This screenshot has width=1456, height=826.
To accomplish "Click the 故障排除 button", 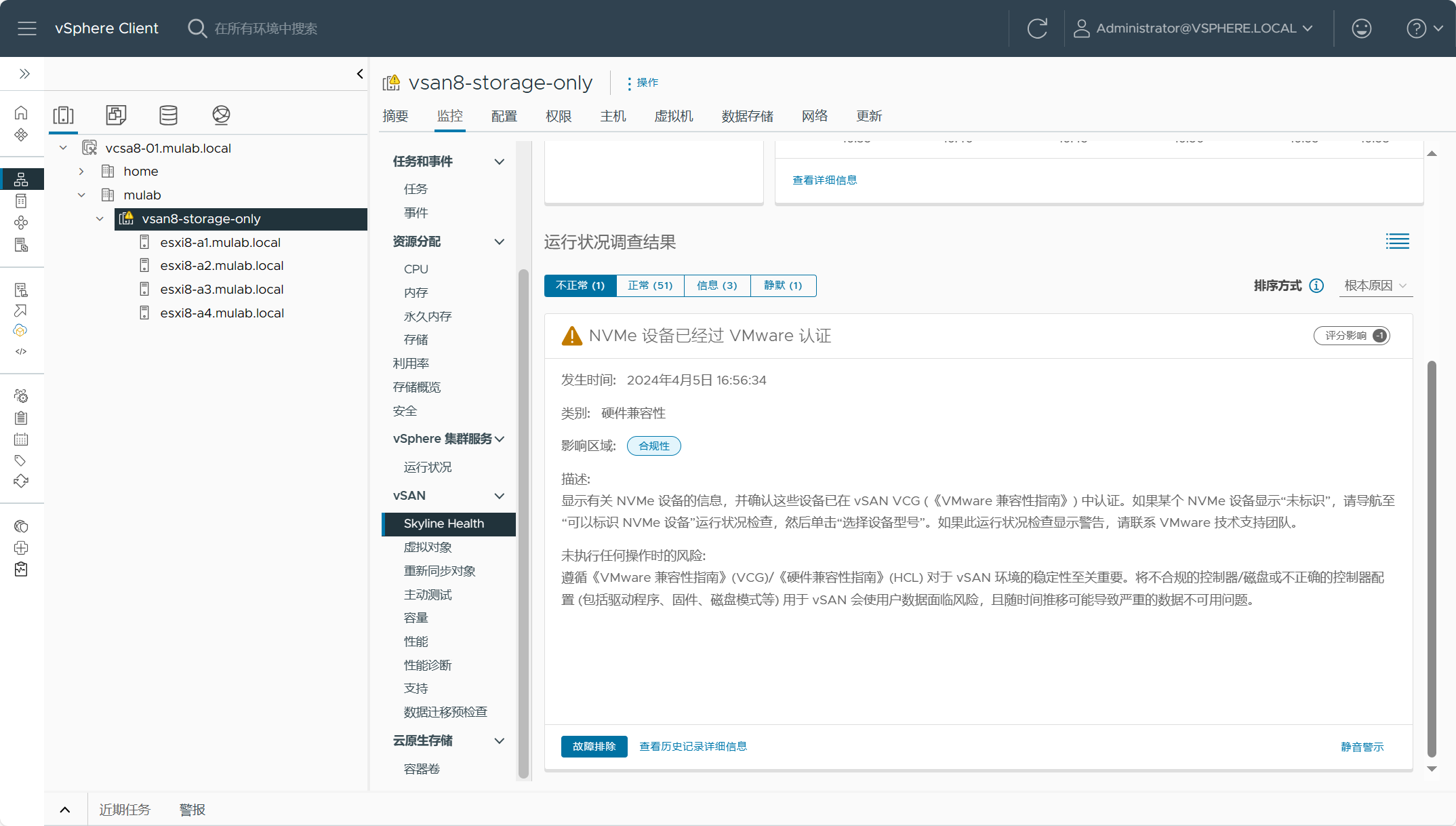I will [x=594, y=747].
